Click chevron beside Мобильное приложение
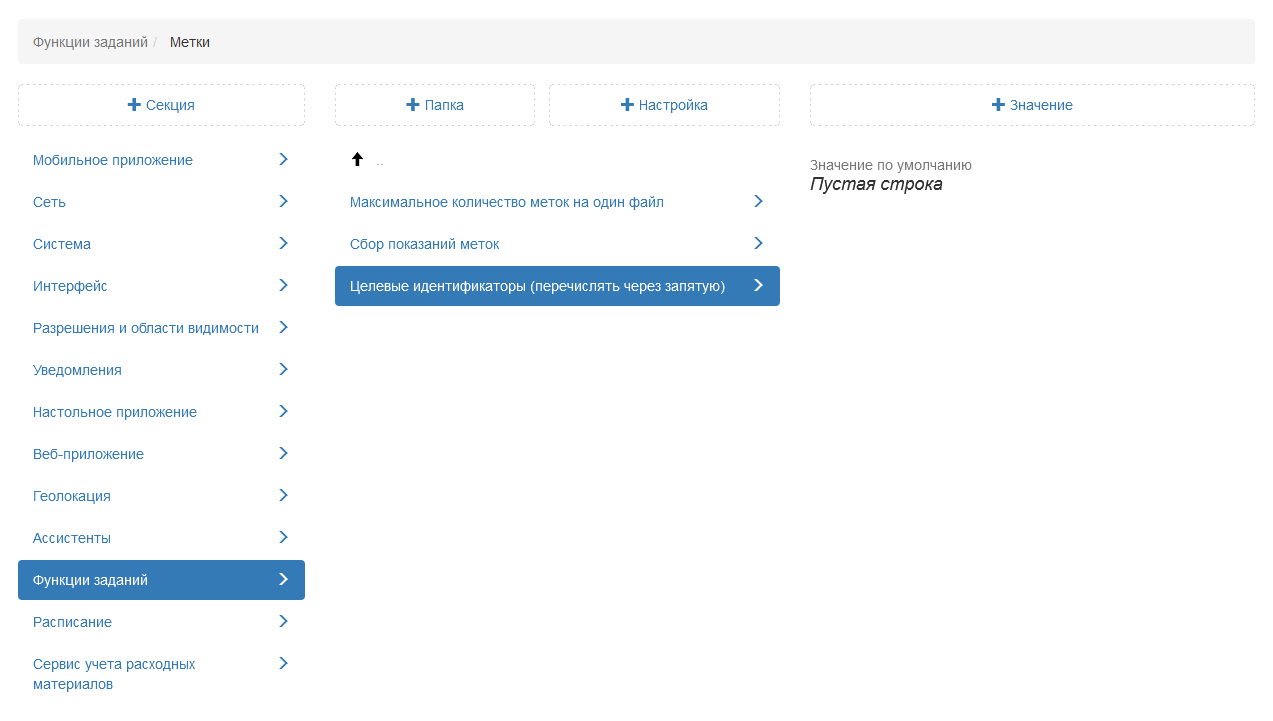Viewport: 1273px width, 721px height. [x=283, y=159]
